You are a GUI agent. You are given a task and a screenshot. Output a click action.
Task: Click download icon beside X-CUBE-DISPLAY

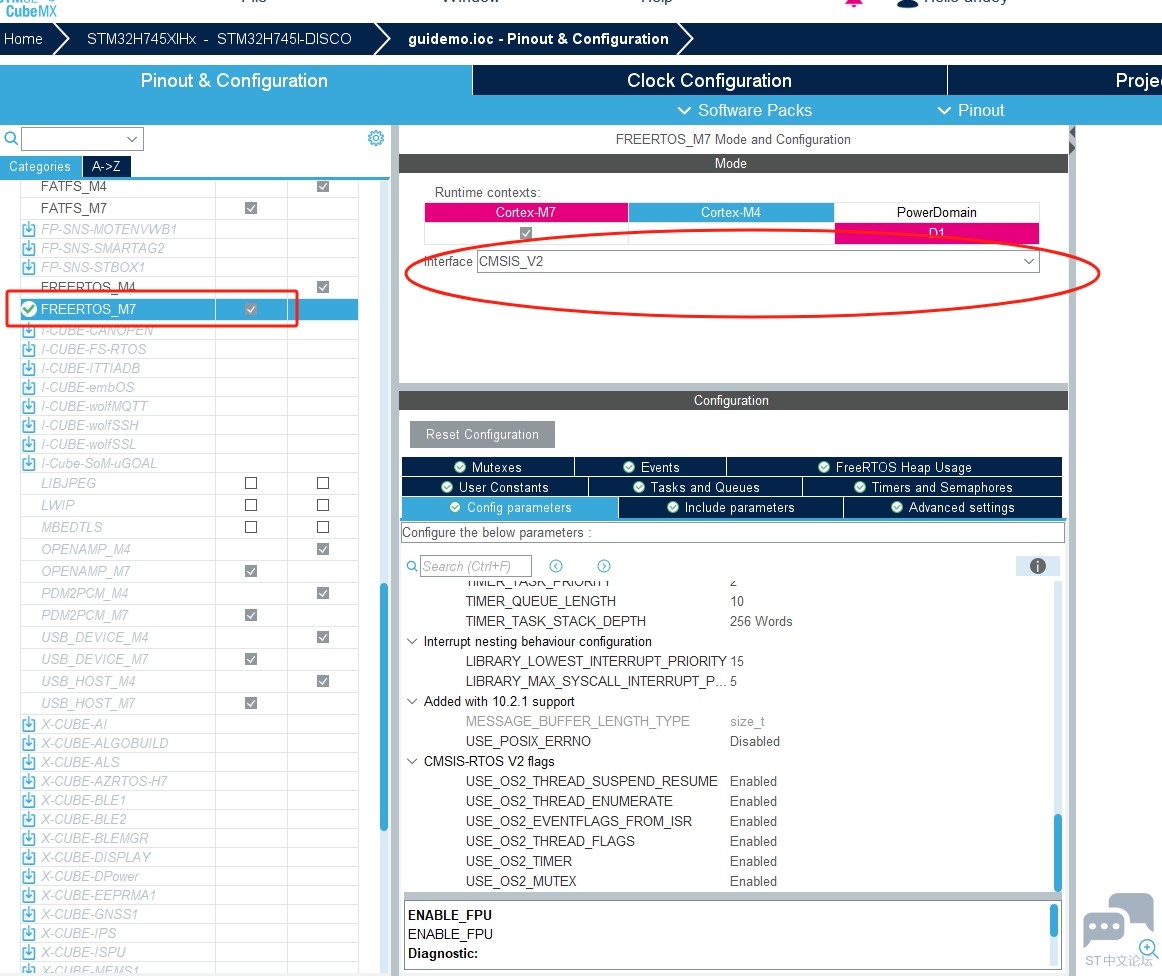[29, 857]
